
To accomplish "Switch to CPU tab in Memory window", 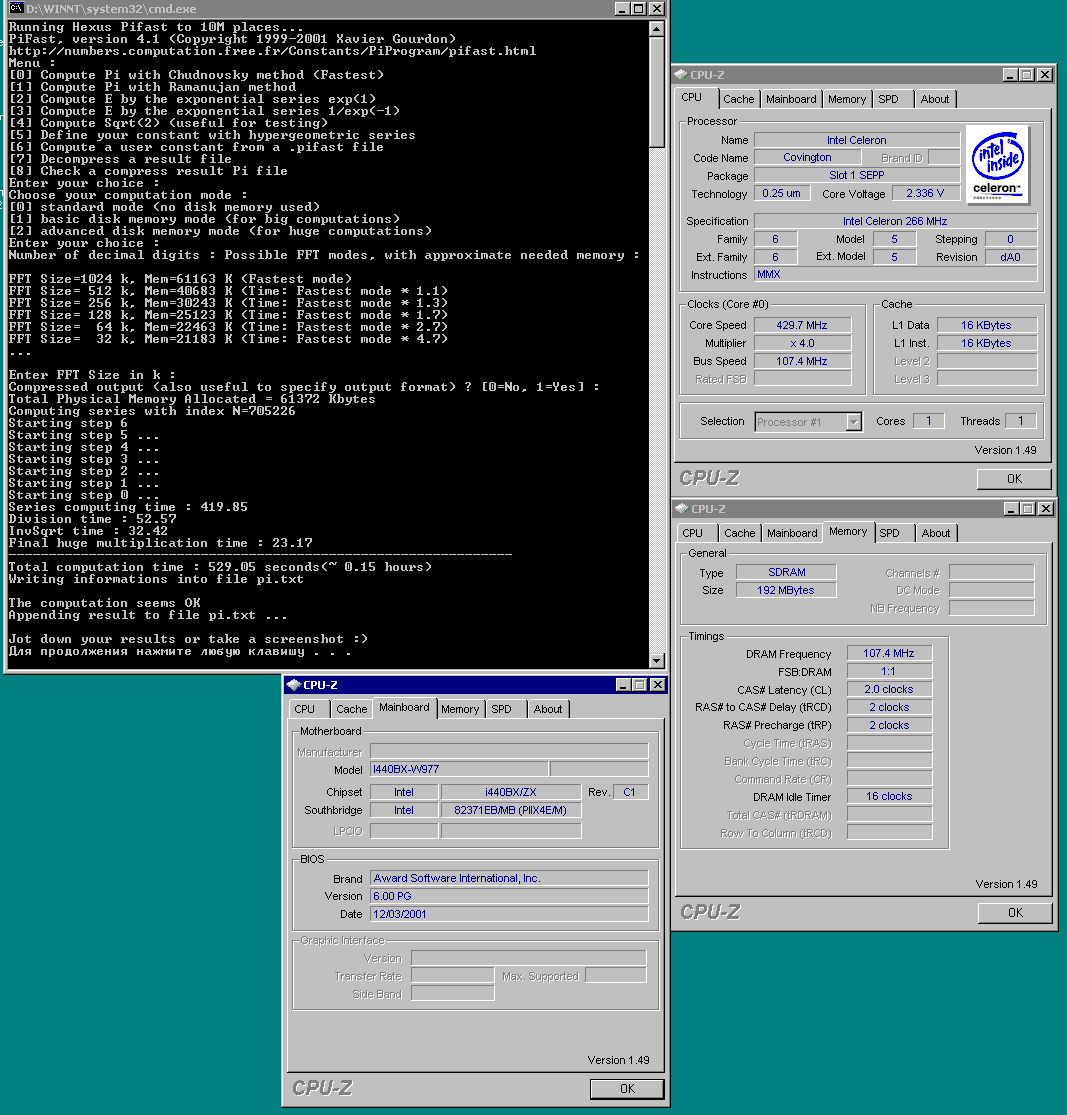I will 692,533.
